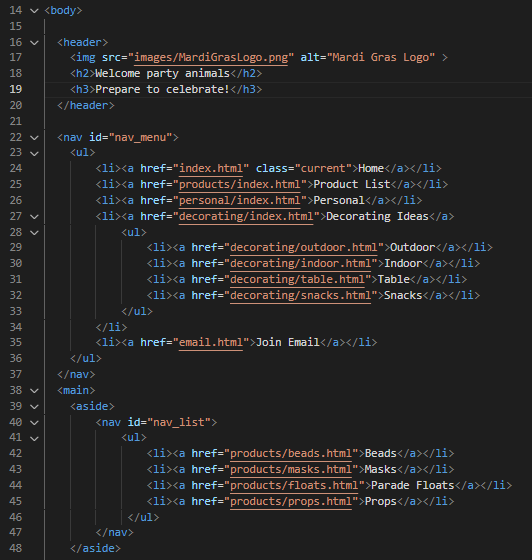This screenshot has height=560, width=532.
Task: Place cursor in 'Welcome party animals' text
Action: click(162, 74)
